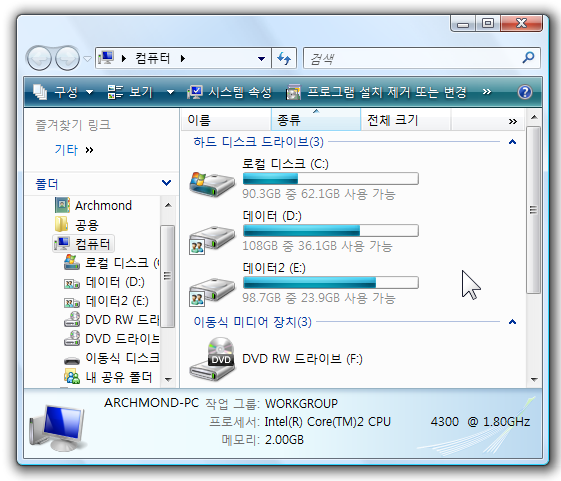The width and height of the screenshot is (561, 481).
Task: Select 데이터 (D:) in folder tree
Action: click(x=104, y=282)
